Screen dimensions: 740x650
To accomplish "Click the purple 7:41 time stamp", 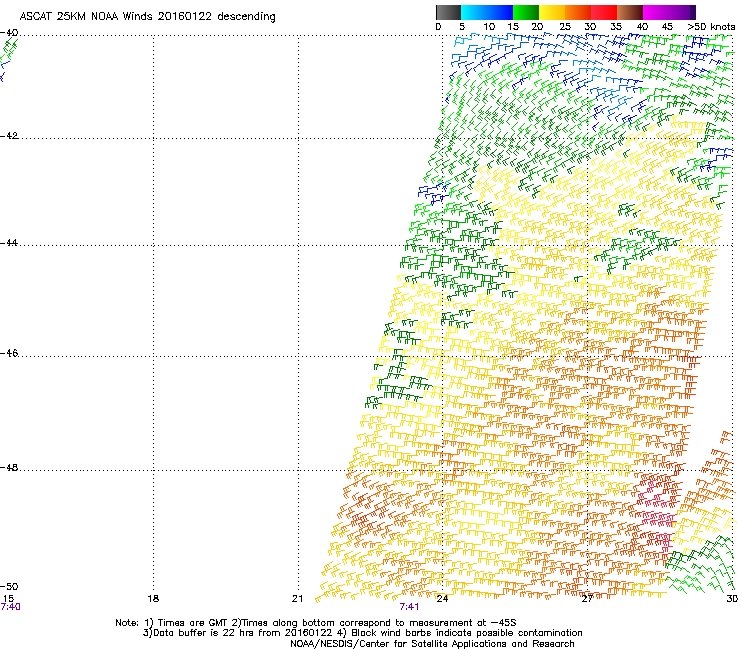I will tap(409, 607).
